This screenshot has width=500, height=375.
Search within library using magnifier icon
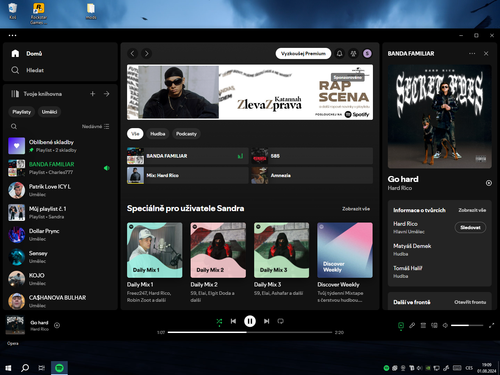14,127
